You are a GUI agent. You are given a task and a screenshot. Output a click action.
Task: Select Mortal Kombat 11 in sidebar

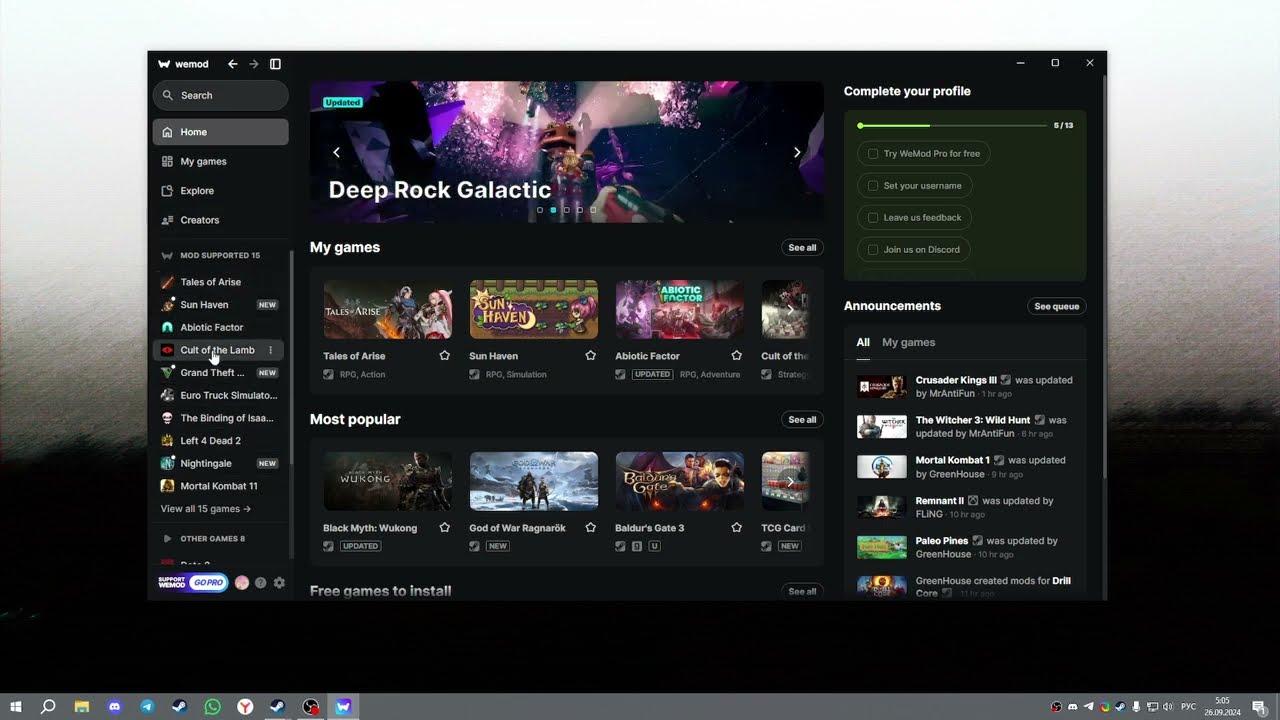(218, 486)
